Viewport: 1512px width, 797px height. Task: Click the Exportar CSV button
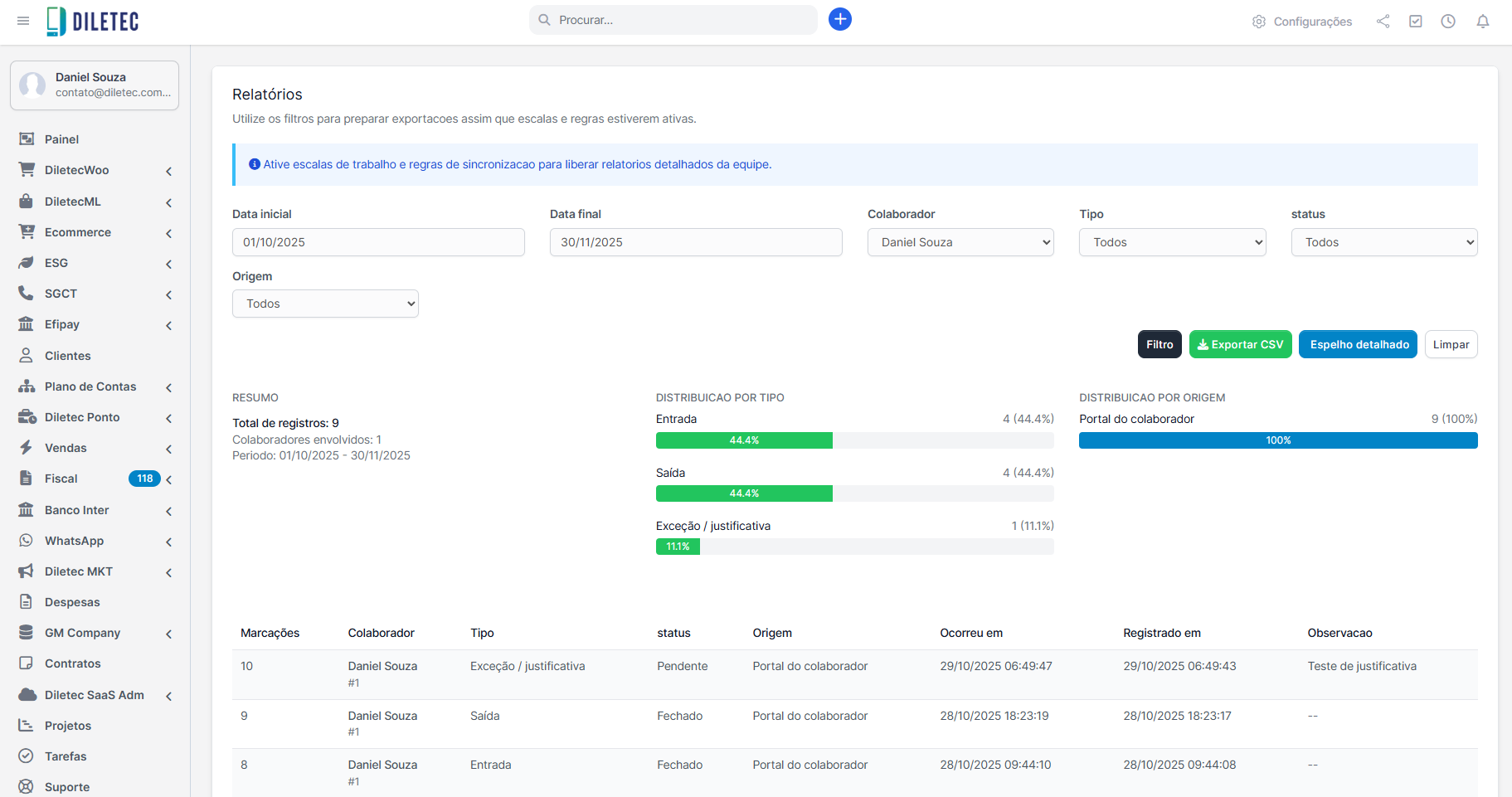[1239, 344]
